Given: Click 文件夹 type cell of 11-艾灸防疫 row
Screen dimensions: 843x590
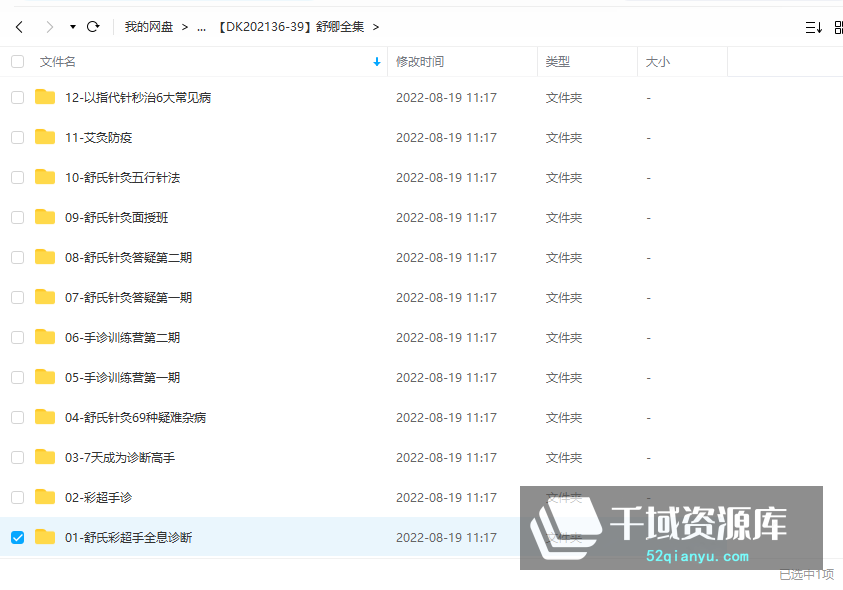Looking at the screenshot, I should 564,138.
